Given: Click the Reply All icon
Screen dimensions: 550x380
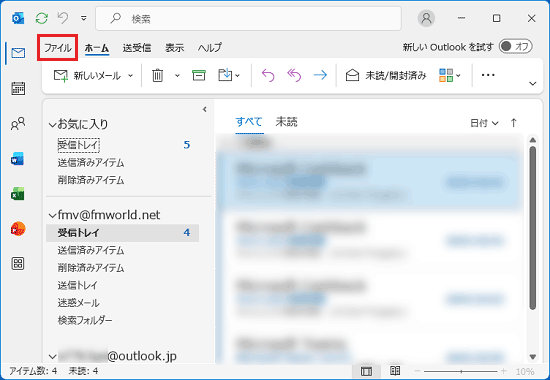Looking at the screenshot, I should pos(294,75).
